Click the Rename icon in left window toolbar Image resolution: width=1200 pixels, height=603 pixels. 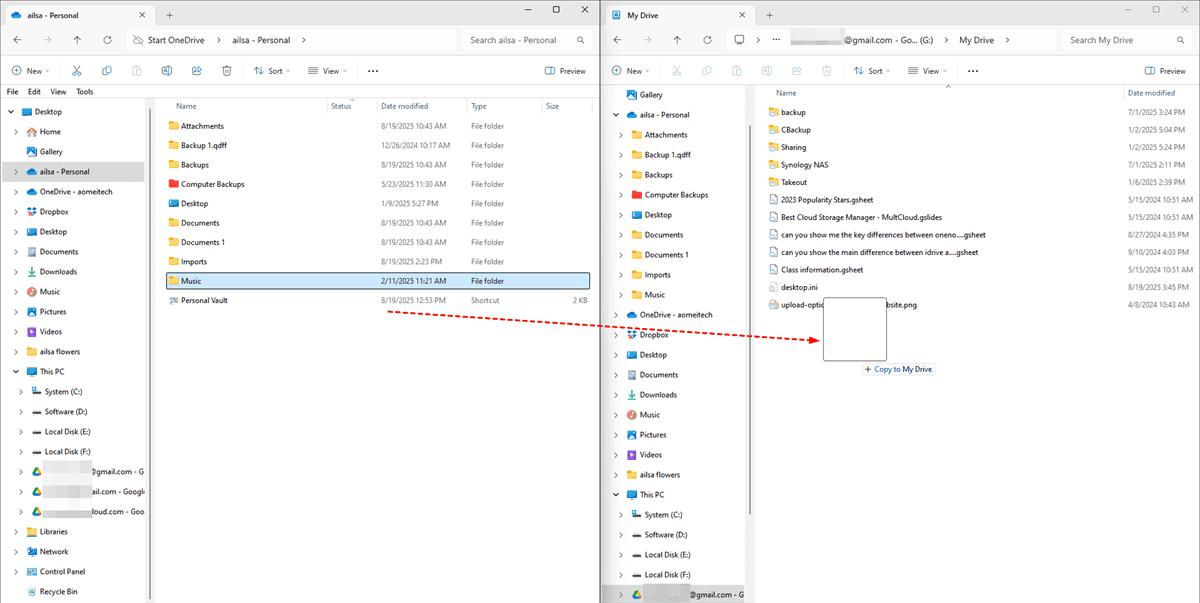[167, 71]
